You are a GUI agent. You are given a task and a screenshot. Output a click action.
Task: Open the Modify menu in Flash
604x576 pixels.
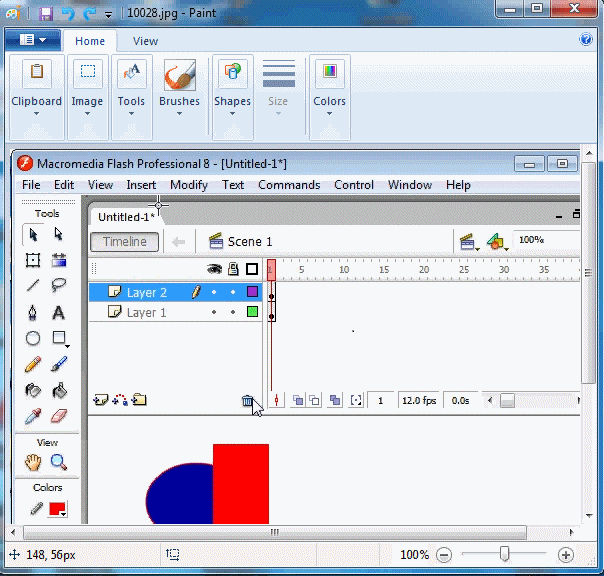(189, 185)
